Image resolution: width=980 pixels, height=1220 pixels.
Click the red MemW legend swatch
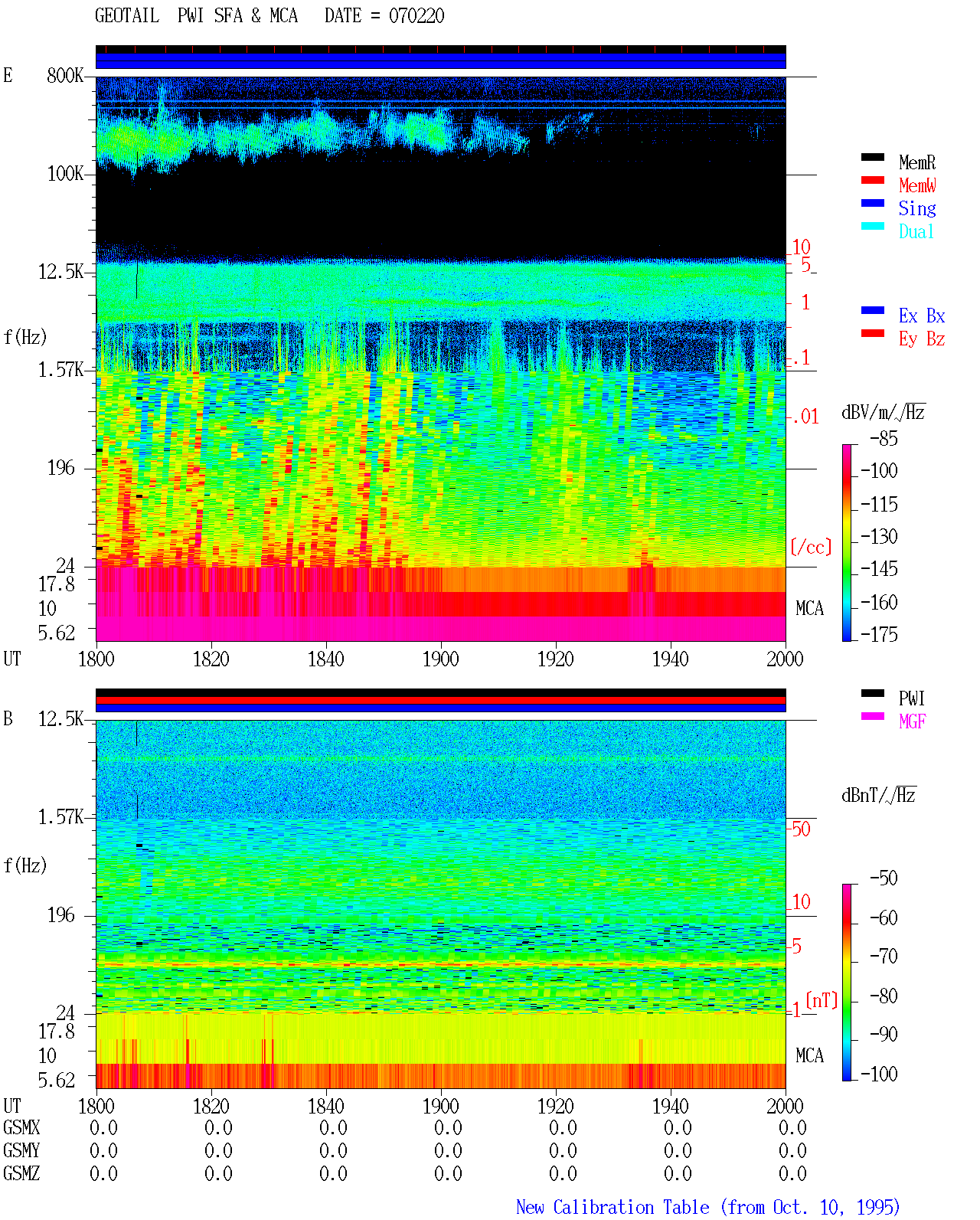coord(872,180)
